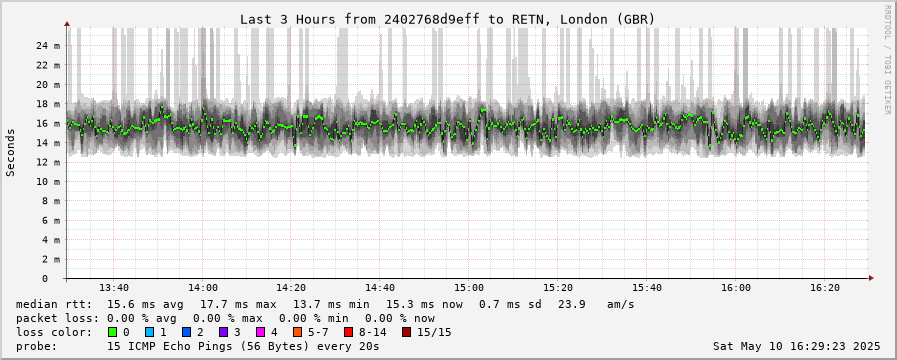Click the red arrow atop the y-axis
This screenshot has height=360, width=897.
(x=67, y=24)
